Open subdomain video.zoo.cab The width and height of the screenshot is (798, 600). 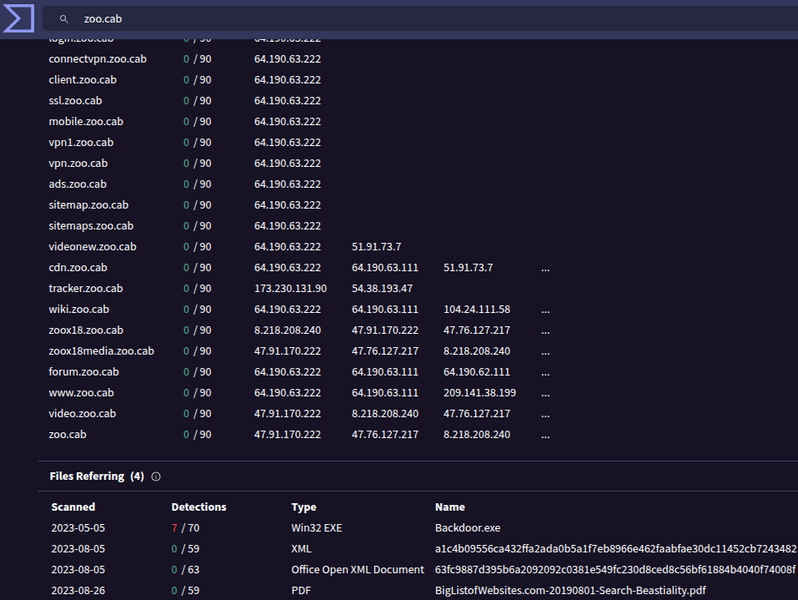(82, 414)
